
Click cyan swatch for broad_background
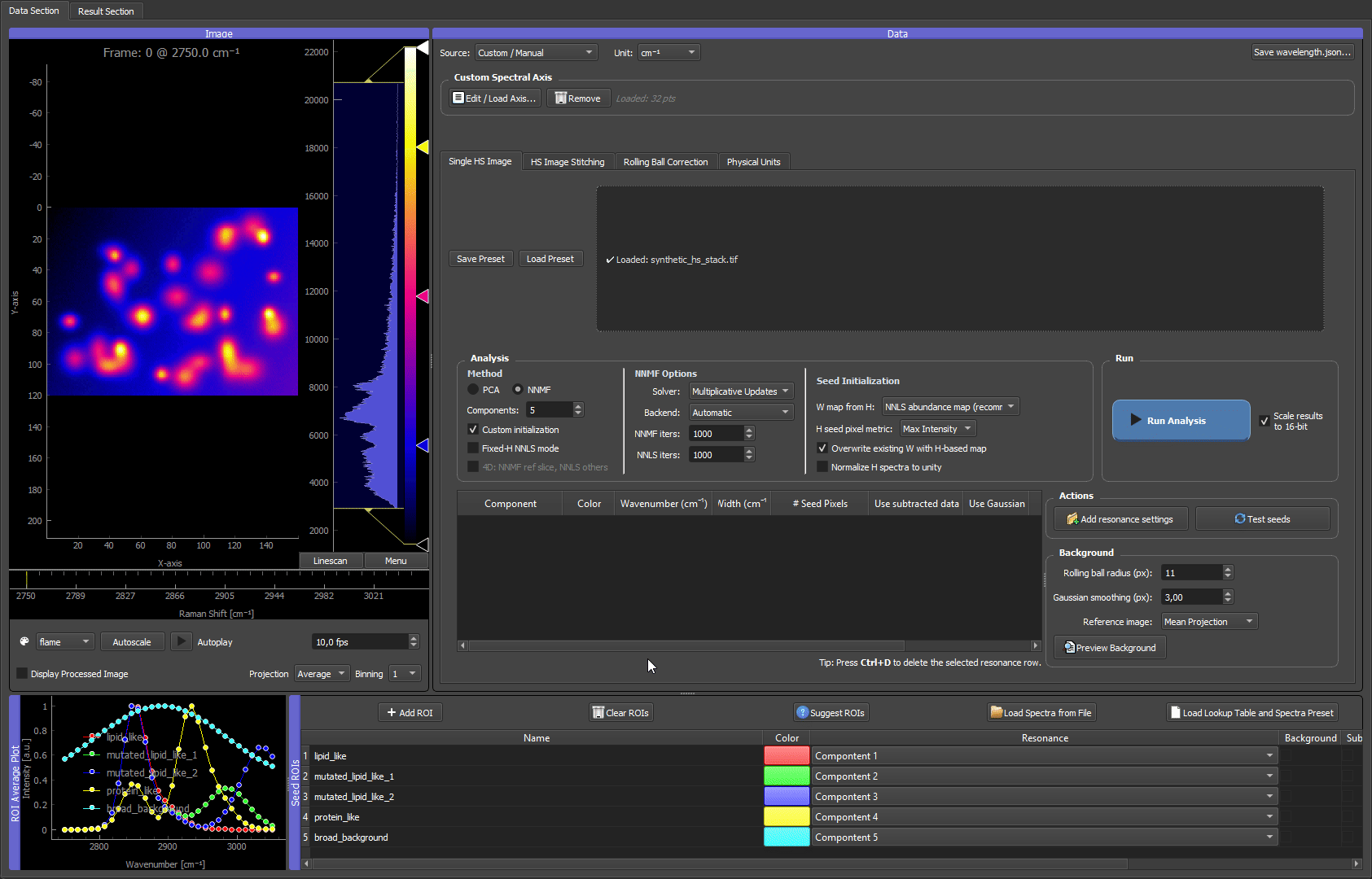tap(787, 837)
